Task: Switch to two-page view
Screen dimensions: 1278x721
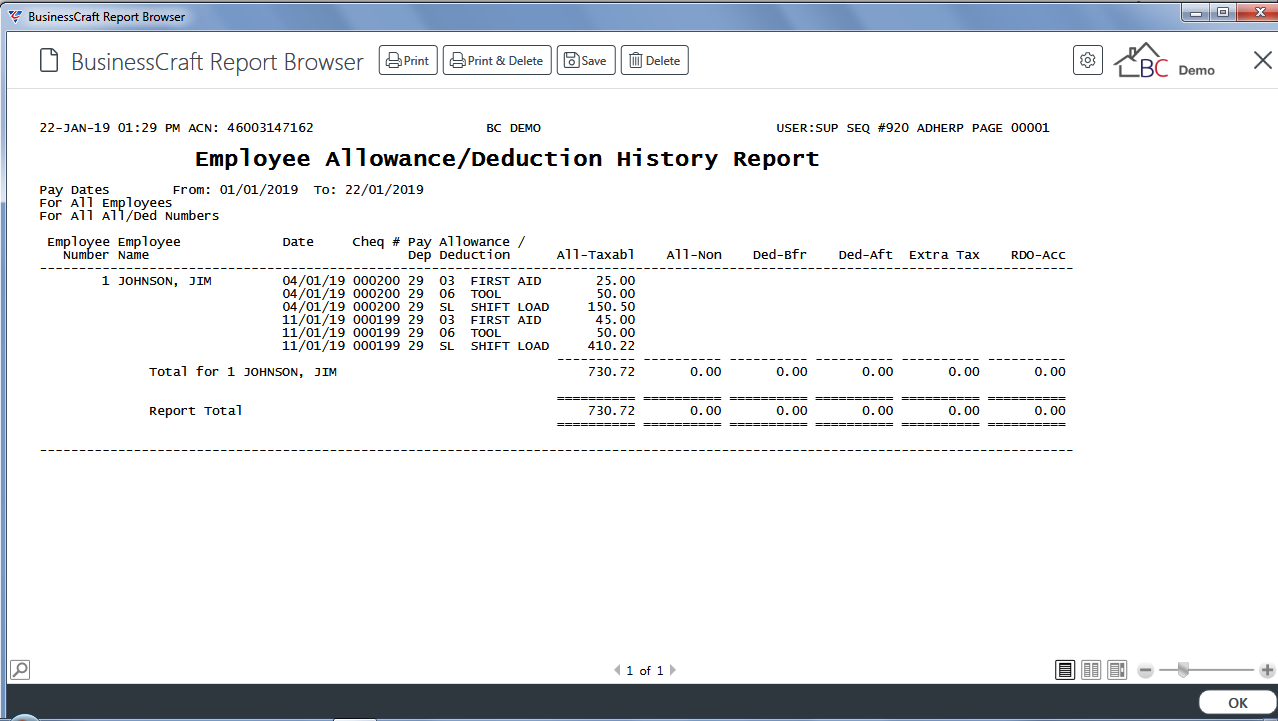Action: (1092, 670)
